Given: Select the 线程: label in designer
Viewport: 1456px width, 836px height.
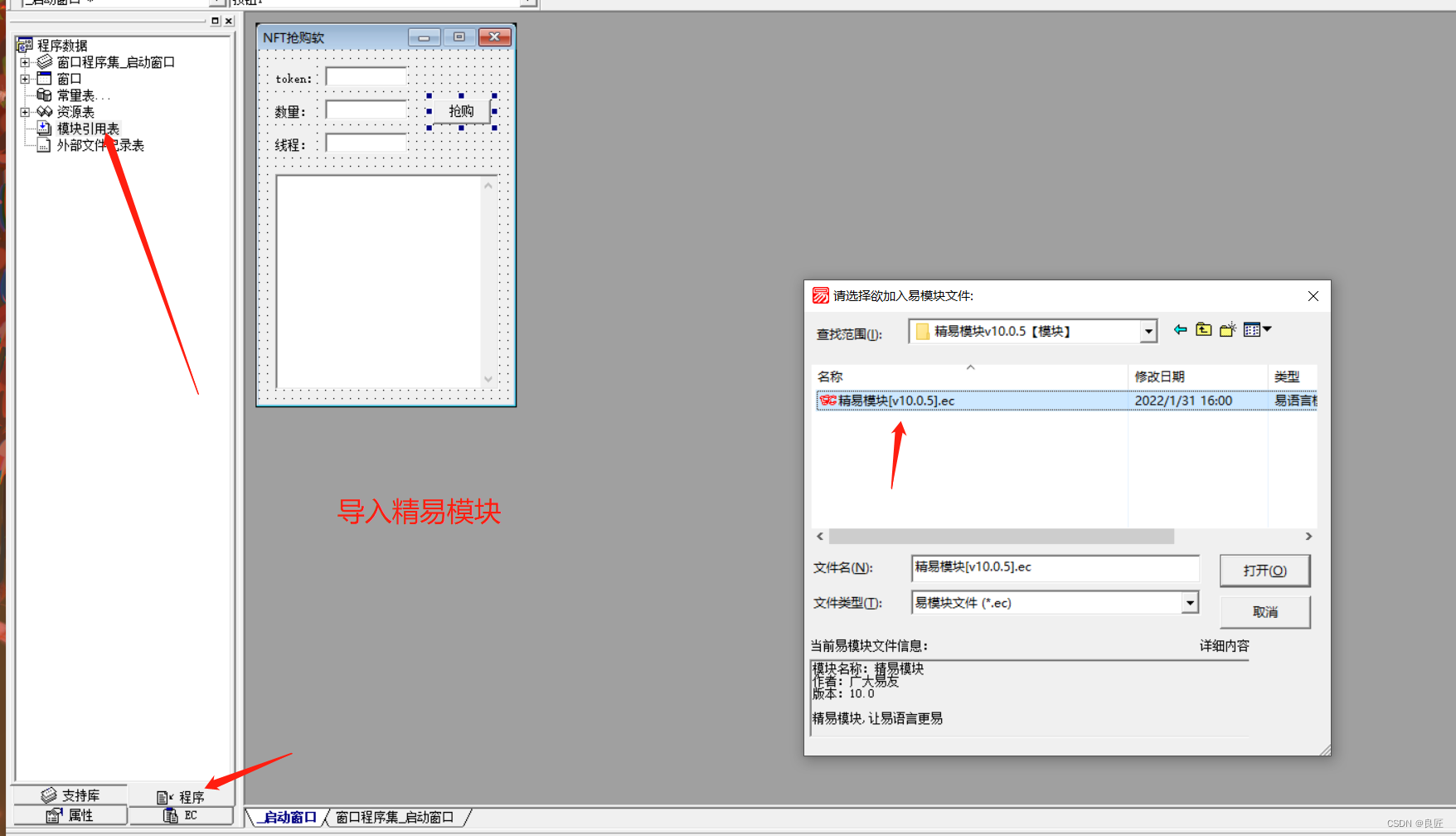Looking at the screenshot, I should pyautogui.click(x=290, y=145).
